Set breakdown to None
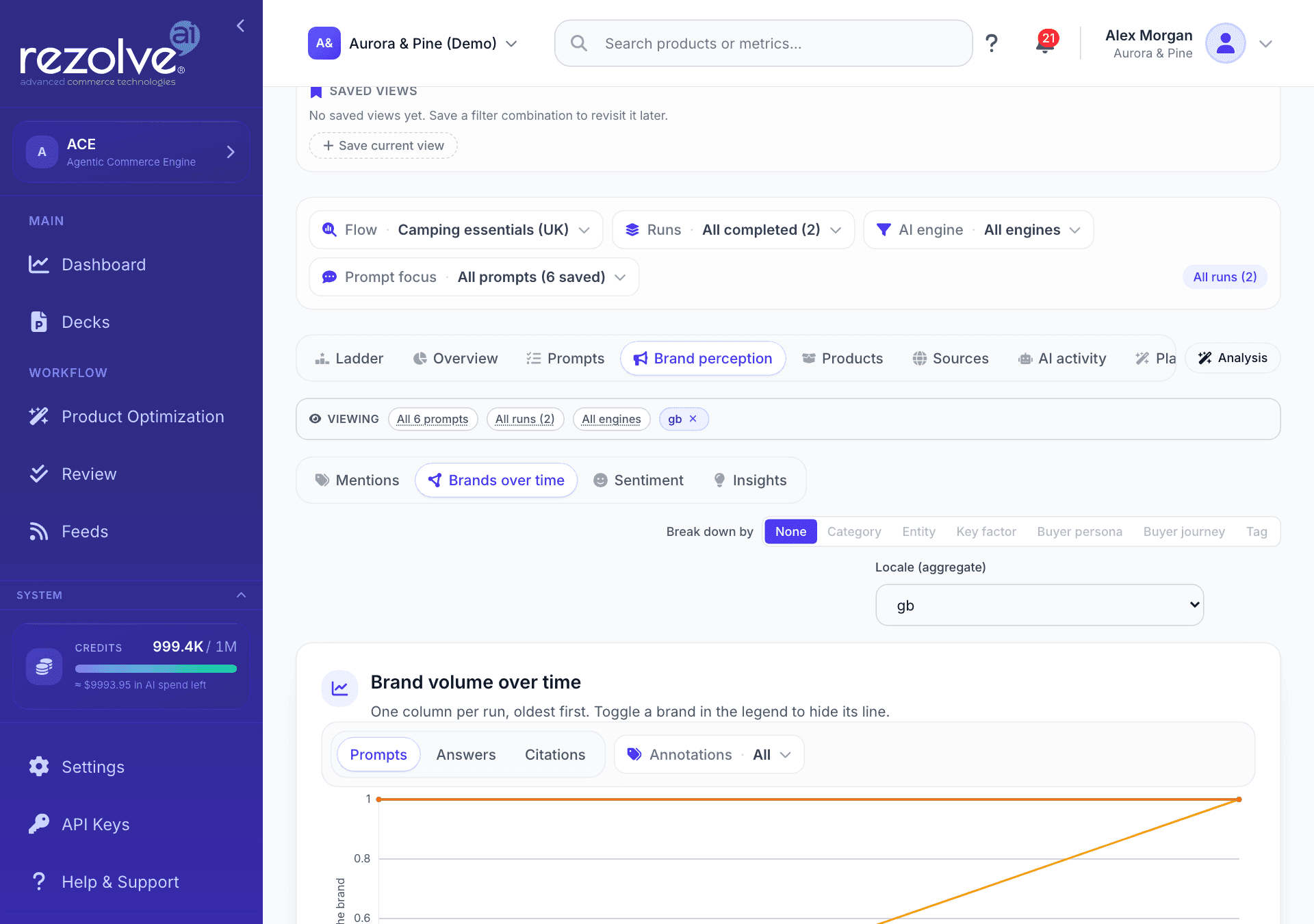Viewport: 1314px width, 924px height. pos(790,532)
